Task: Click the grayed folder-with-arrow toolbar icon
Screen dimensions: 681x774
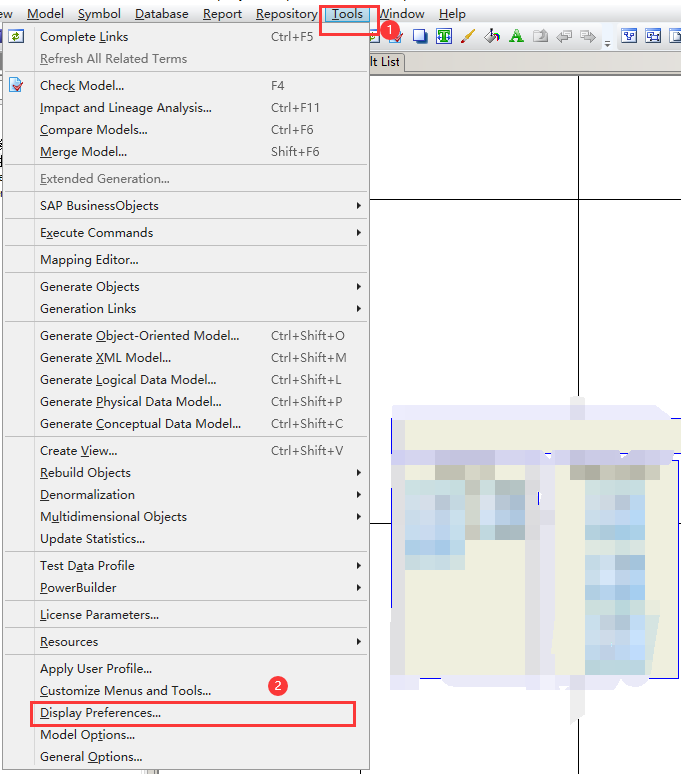Action: pyautogui.click(x=540, y=37)
